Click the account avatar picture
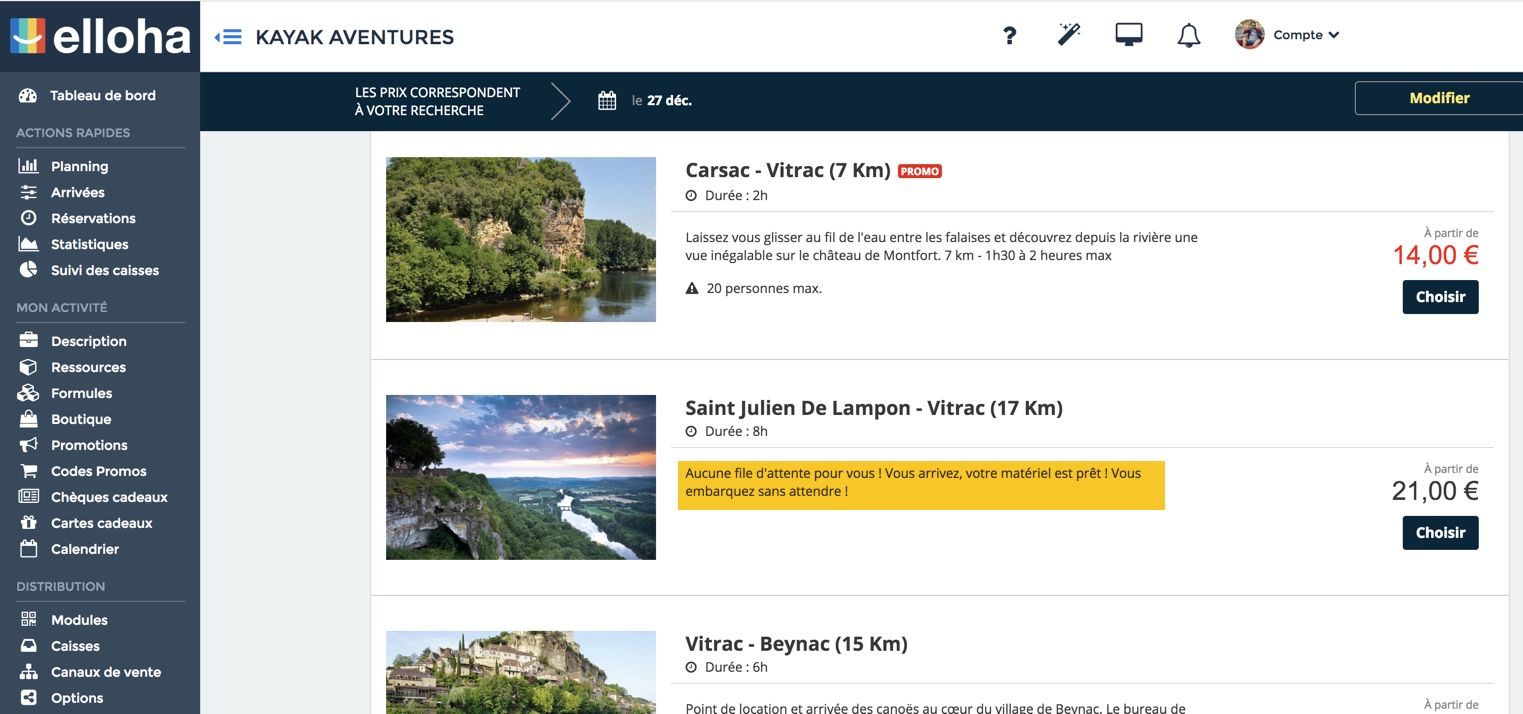 pyautogui.click(x=1249, y=35)
